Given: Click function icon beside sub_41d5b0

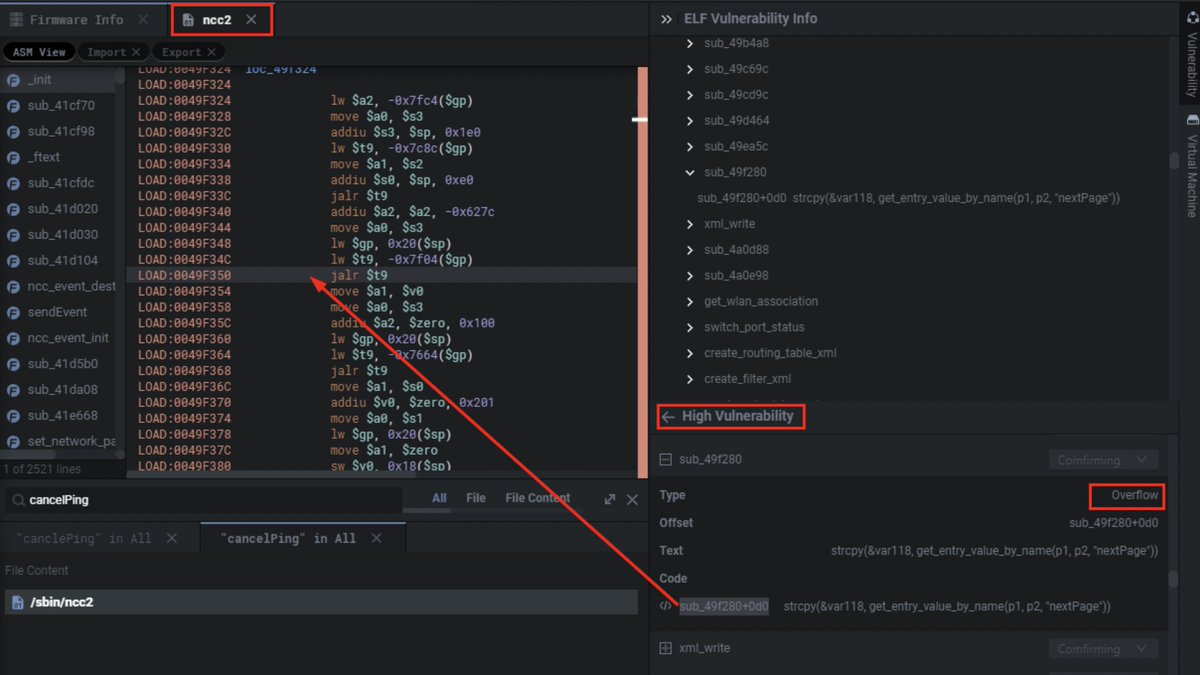Looking at the screenshot, I should 14,364.
